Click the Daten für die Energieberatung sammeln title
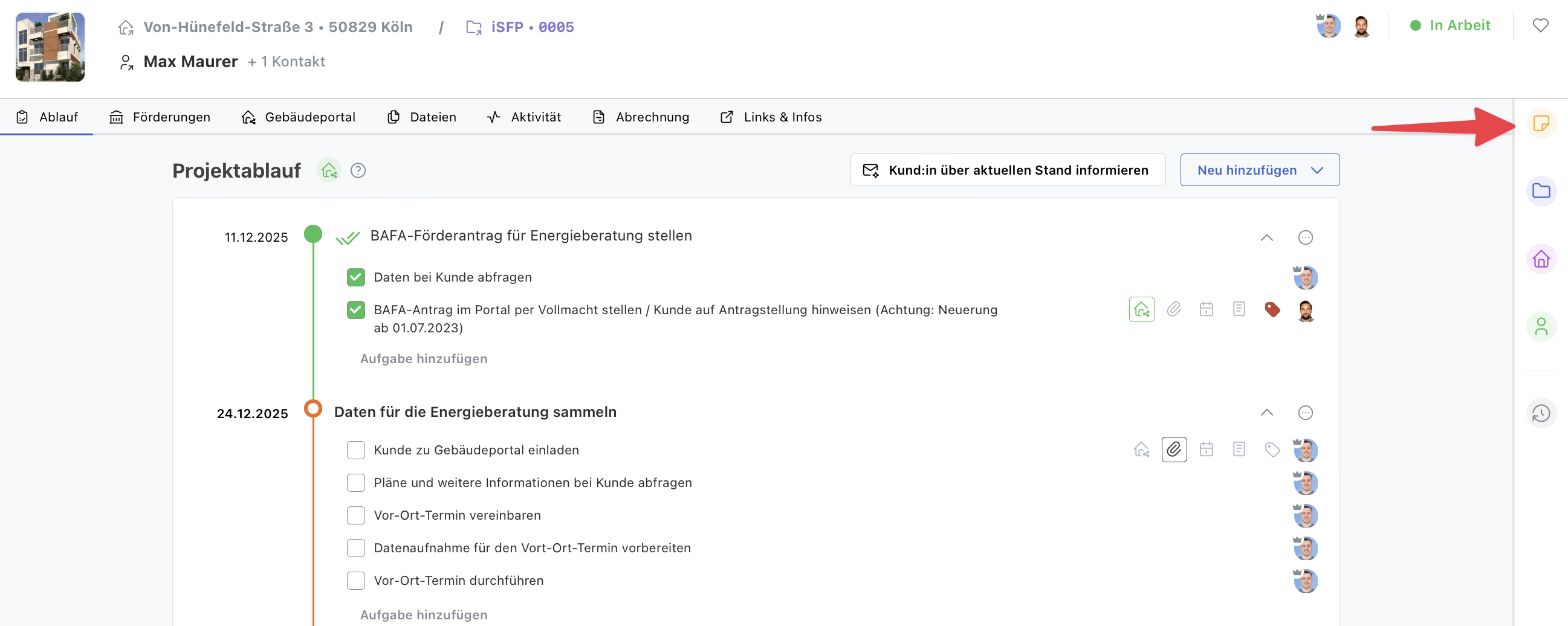This screenshot has width=1568, height=626. click(475, 412)
